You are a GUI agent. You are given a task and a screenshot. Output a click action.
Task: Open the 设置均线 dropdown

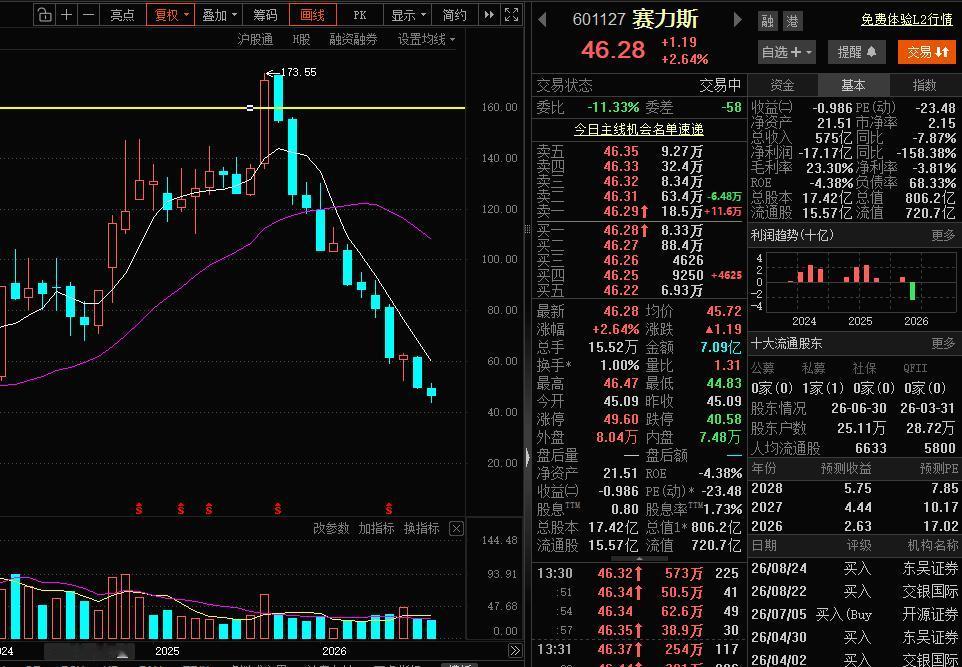[426, 39]
